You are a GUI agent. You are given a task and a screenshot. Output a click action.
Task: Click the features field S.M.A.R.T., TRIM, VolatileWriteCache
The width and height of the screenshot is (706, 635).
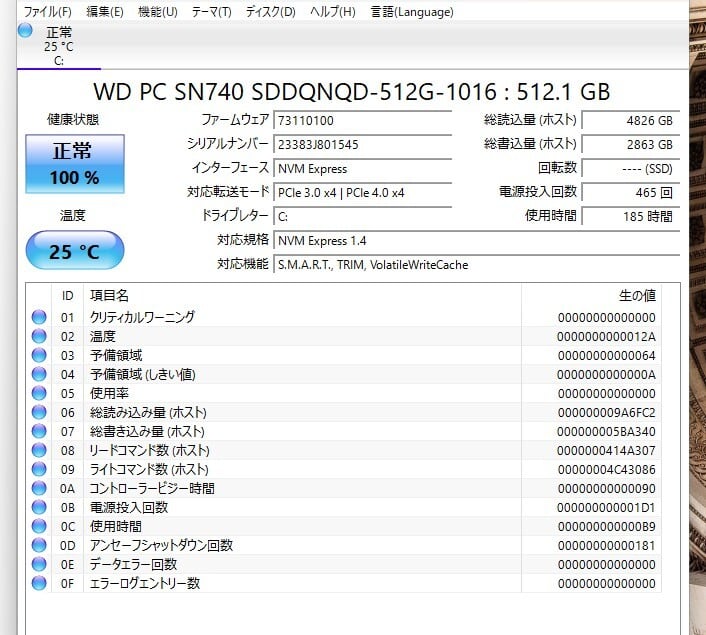pyautogui.click(x=476, y=264)
